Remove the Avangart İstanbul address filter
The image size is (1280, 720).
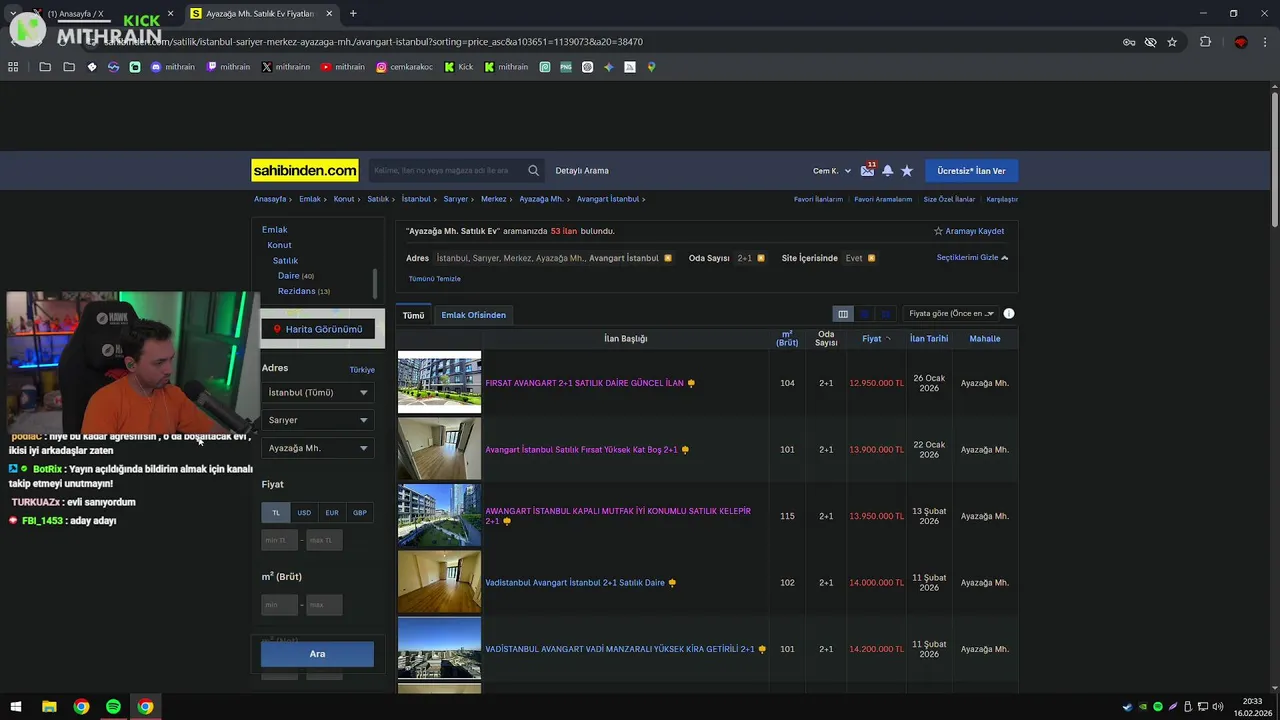point(668,258)
